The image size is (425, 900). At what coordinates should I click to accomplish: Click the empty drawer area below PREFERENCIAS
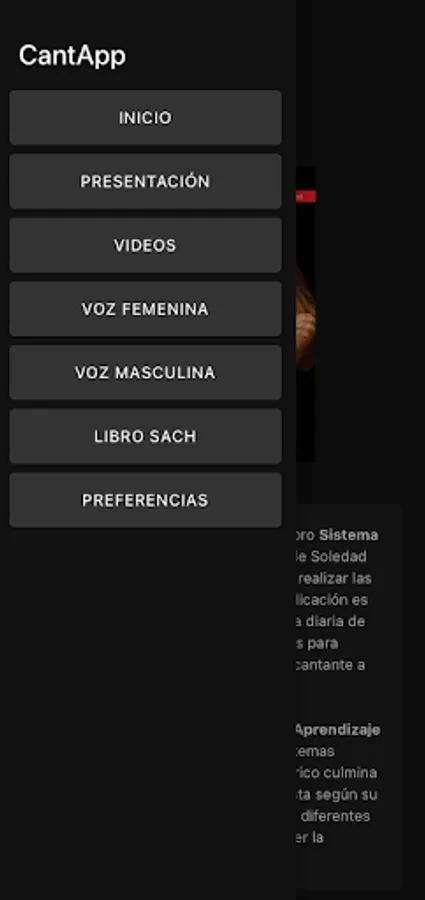tap(148, 712)
